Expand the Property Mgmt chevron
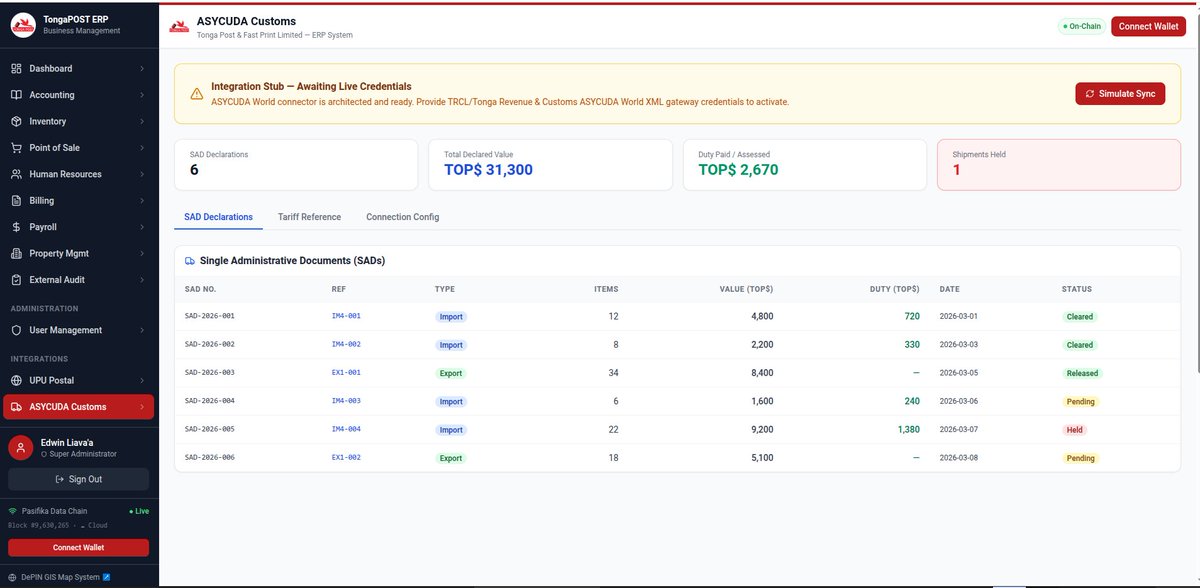This screenshot has width=1200, height=588. pos(141,254)
